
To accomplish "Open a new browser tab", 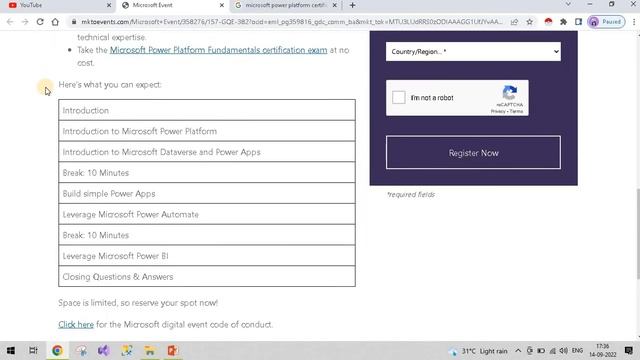I will [x=352, y=5].
